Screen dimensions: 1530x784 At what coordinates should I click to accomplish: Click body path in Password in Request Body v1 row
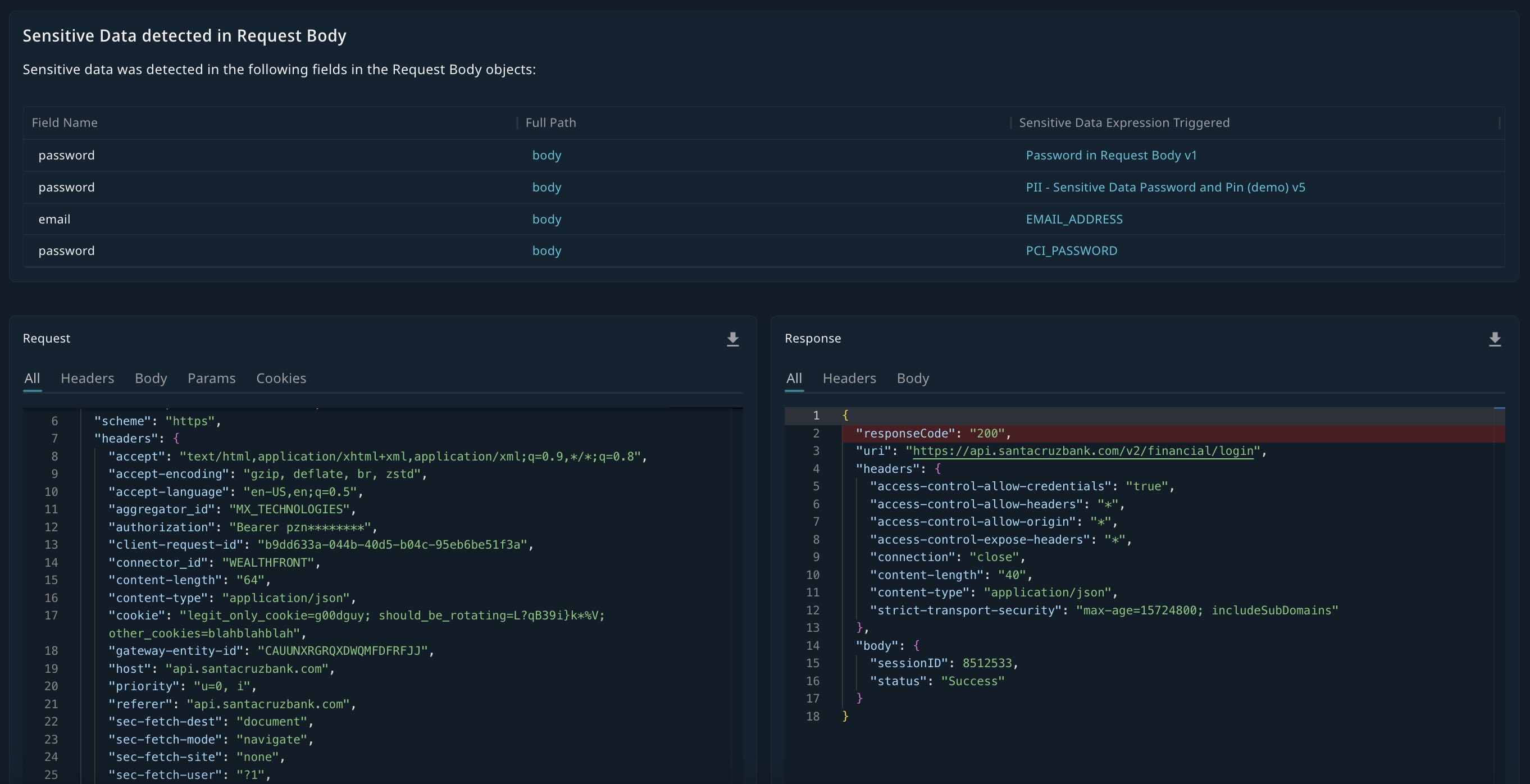point(547,155)
